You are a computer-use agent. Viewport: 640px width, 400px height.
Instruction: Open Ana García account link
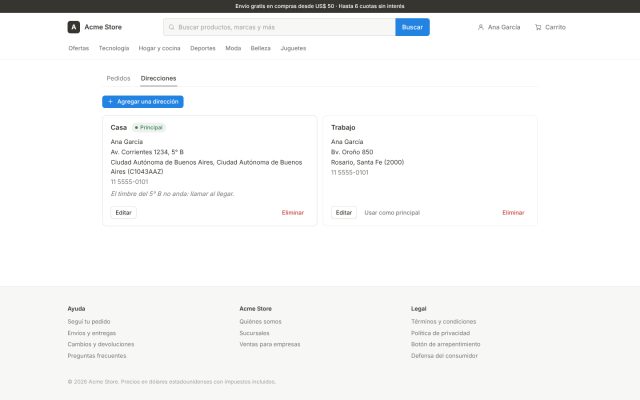pos(499,27)
